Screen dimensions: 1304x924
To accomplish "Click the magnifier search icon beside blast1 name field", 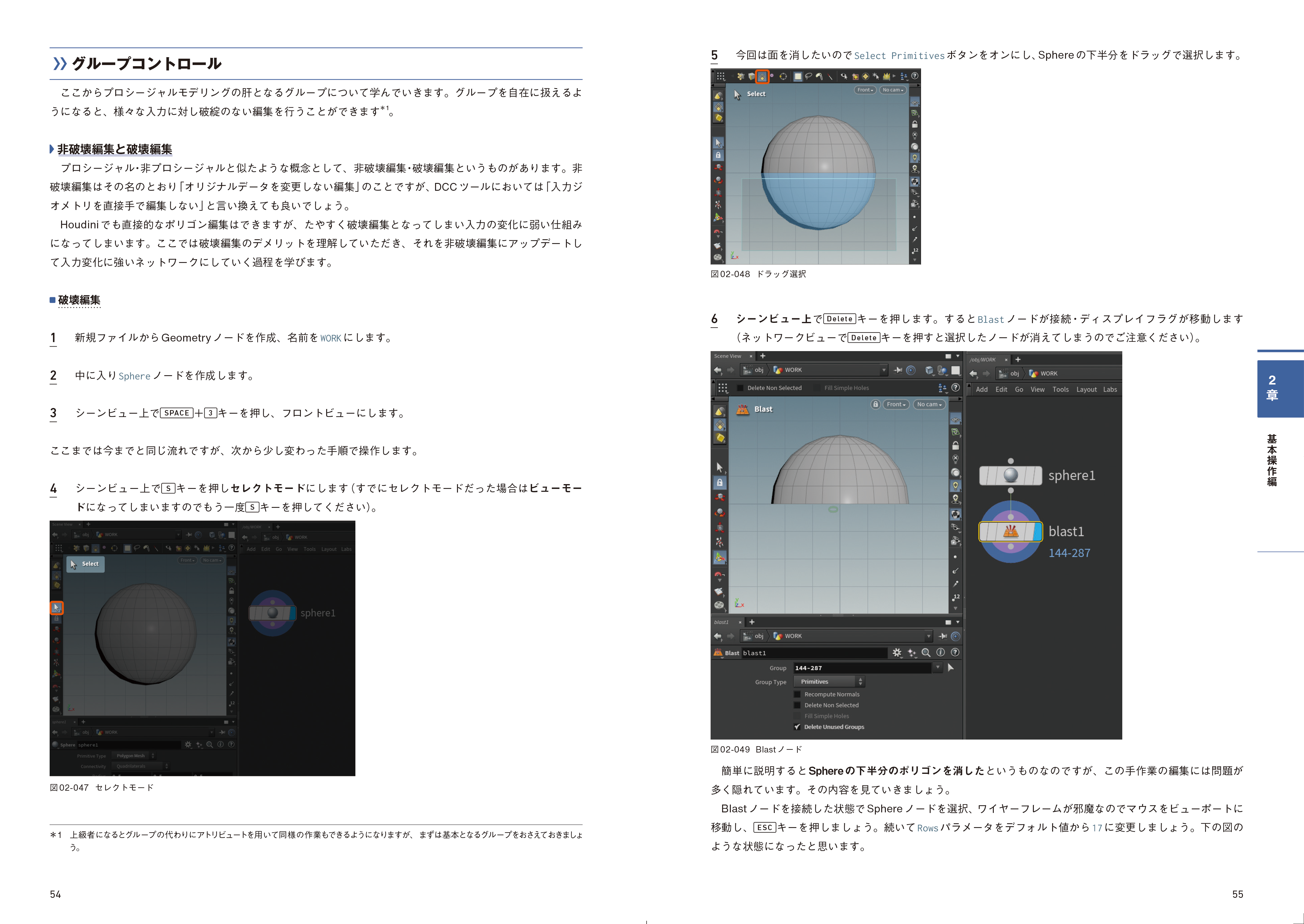I will tap(926, 653).
